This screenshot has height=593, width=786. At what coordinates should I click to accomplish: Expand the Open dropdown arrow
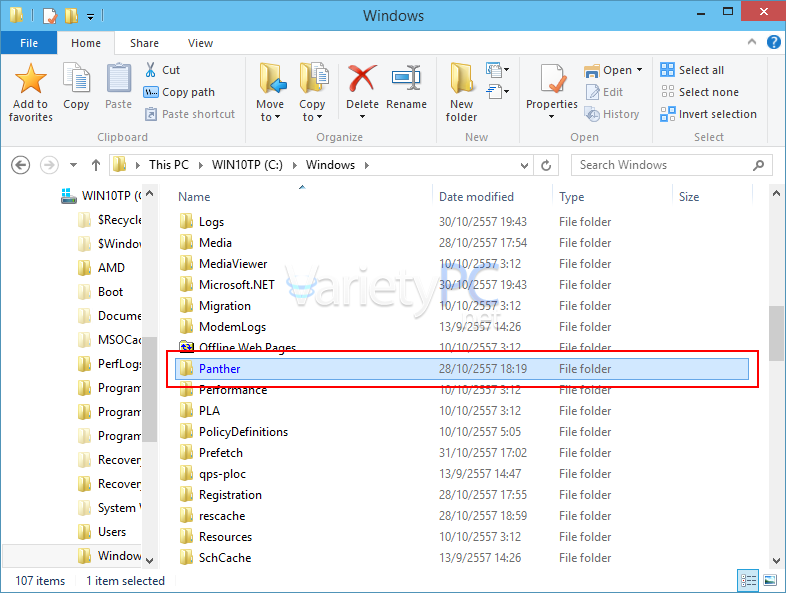click(640, 70)
